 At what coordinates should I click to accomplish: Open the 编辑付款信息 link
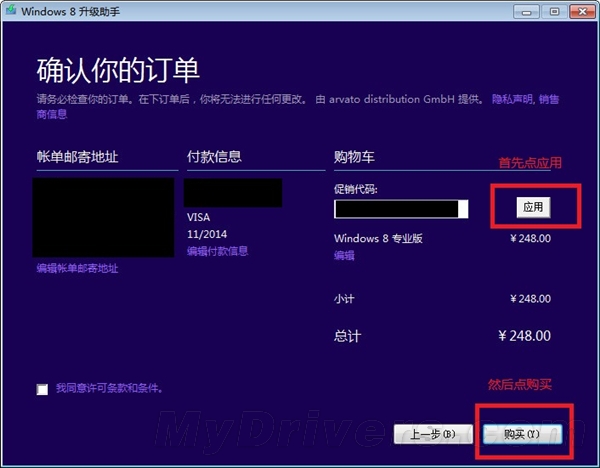pos(217,251)
